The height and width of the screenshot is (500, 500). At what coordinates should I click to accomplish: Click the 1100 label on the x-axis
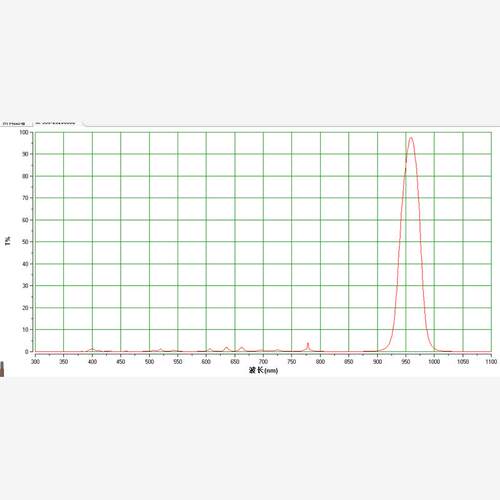(491, 361)
